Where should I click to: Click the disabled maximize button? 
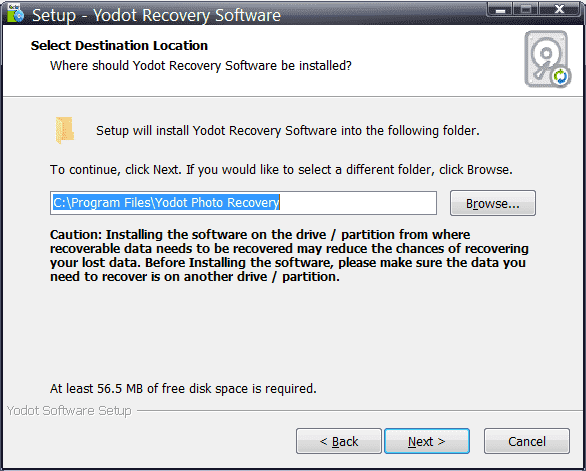pyautogui.click(x=526, y=9)
